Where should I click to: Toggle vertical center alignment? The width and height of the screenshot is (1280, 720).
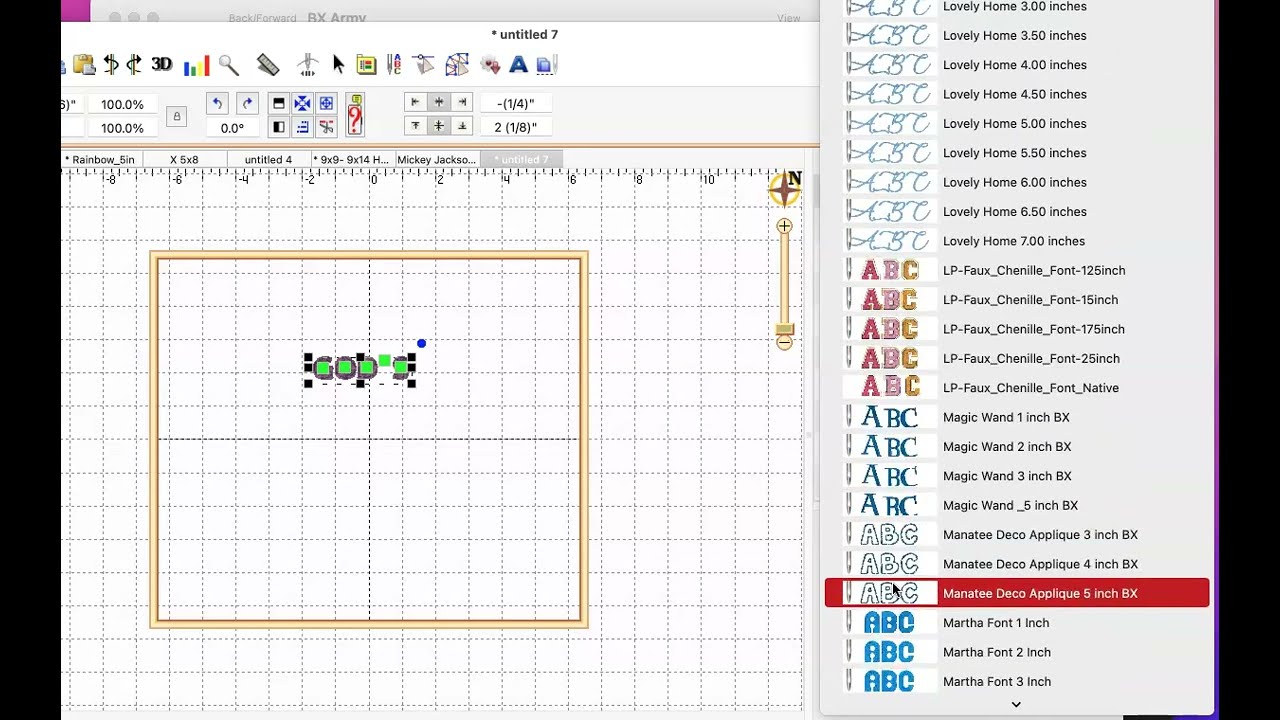click(x=438, y=126)
